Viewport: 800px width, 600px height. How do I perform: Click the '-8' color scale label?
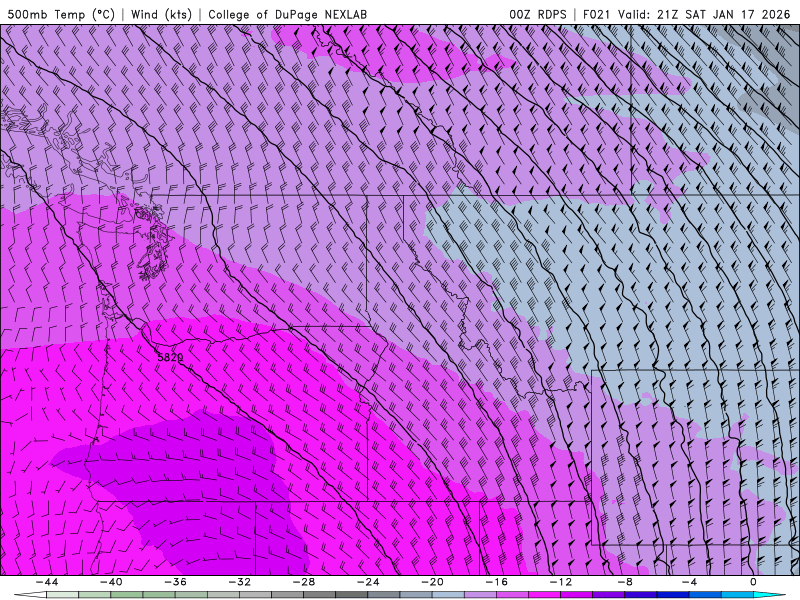(x=625, y=582)
